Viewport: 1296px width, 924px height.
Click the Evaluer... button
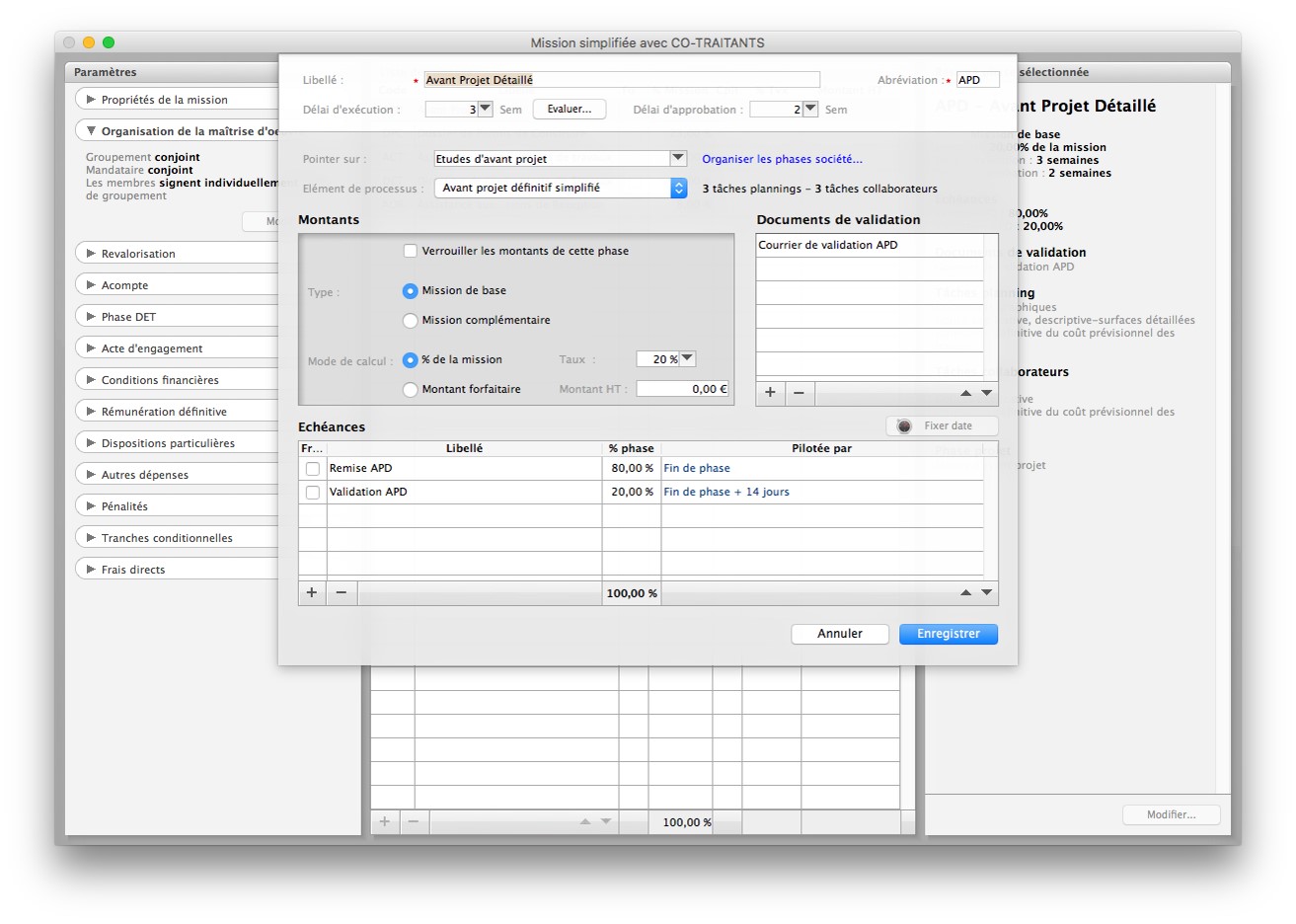(570, 109)
